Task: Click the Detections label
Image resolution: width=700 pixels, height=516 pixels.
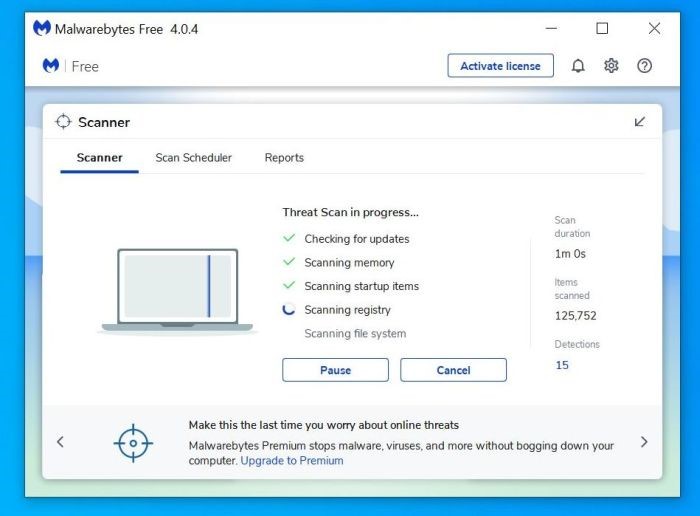Action: 577,344
